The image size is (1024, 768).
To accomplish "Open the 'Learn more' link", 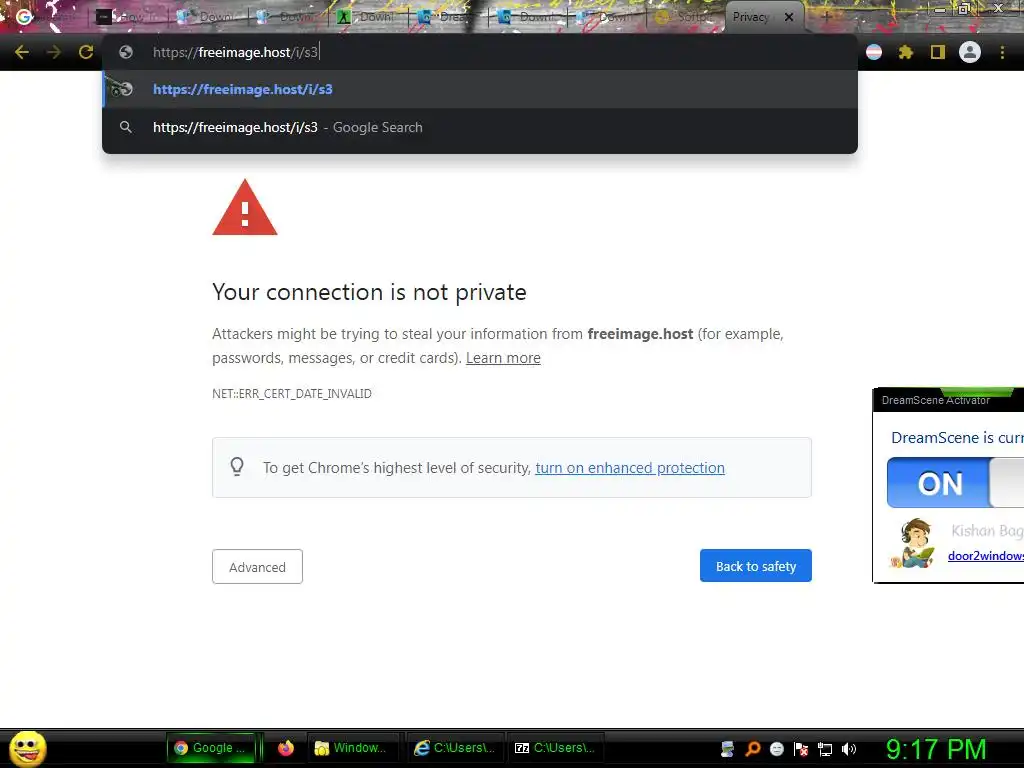I will [x=503, y=358].
